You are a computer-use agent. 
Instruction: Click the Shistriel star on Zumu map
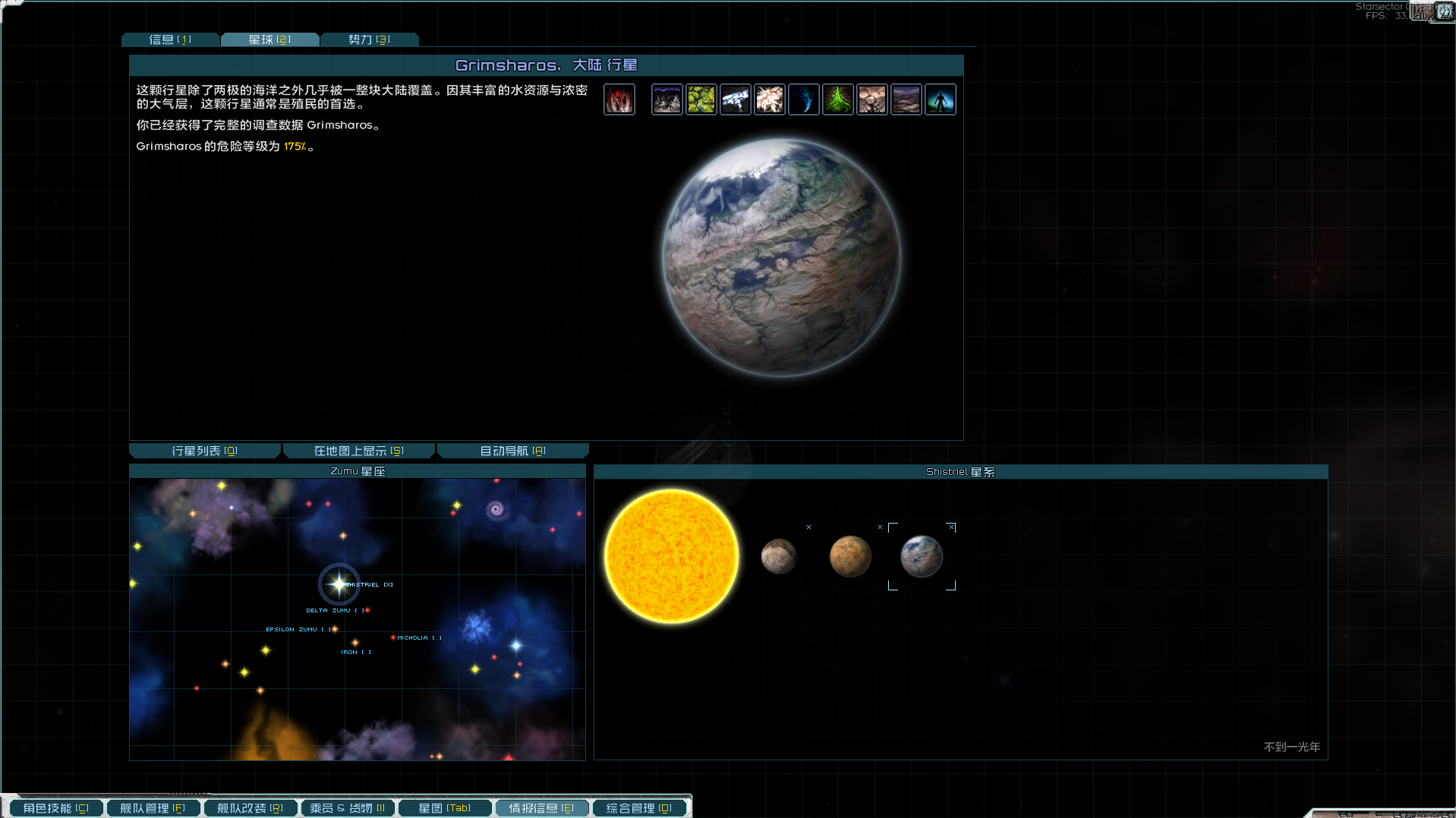[x=339, y=584]
